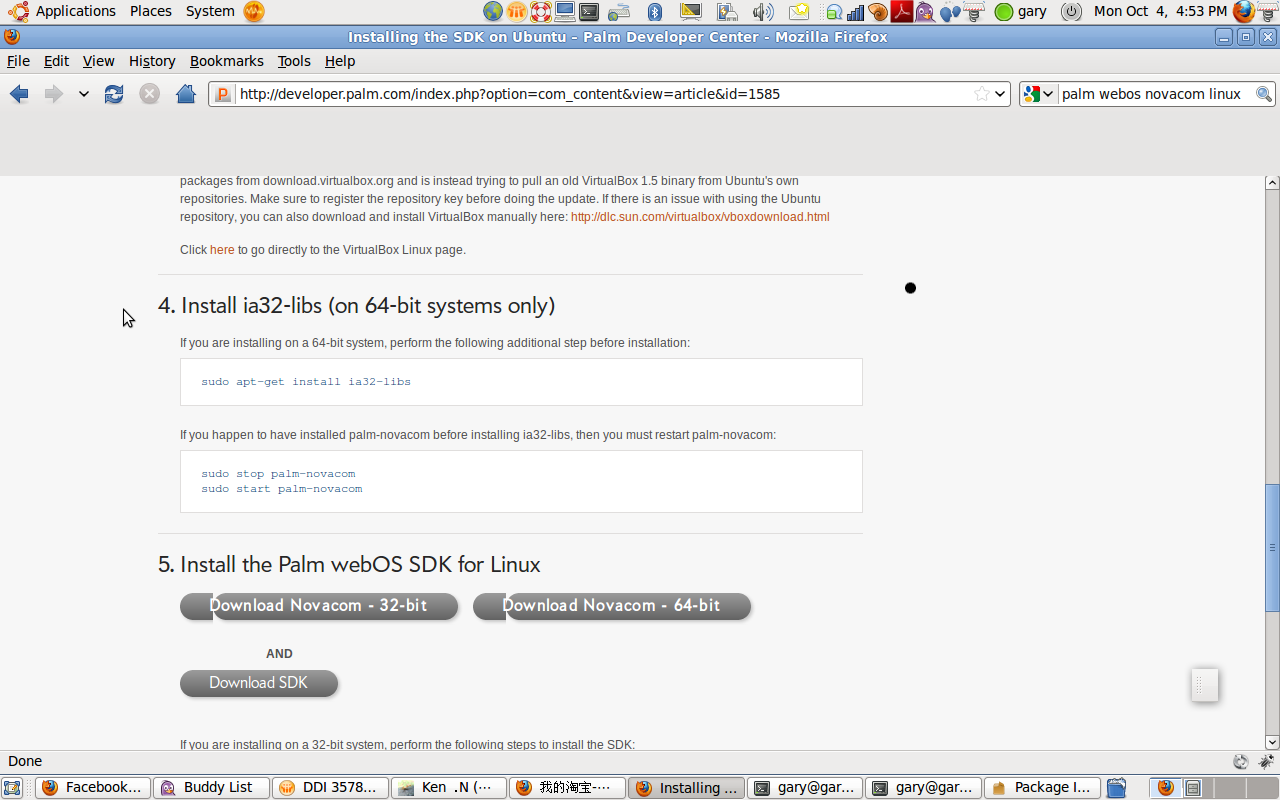Image resolution: width=1280 pixels, height=800 pixels.
Task: Open the Edit menu
Action: coord(56,61)
